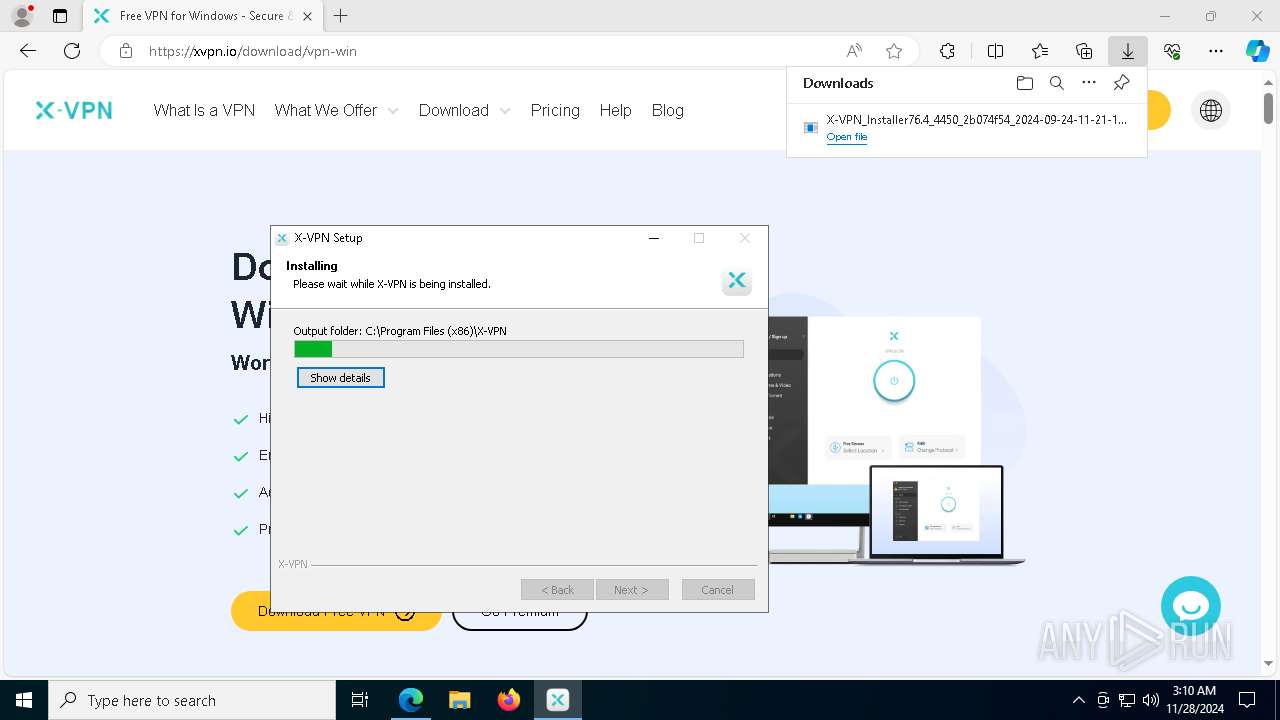This screenshot has height=720, width=1280.
Task: Click the Cancel button in setup
Action: point(718,590)
